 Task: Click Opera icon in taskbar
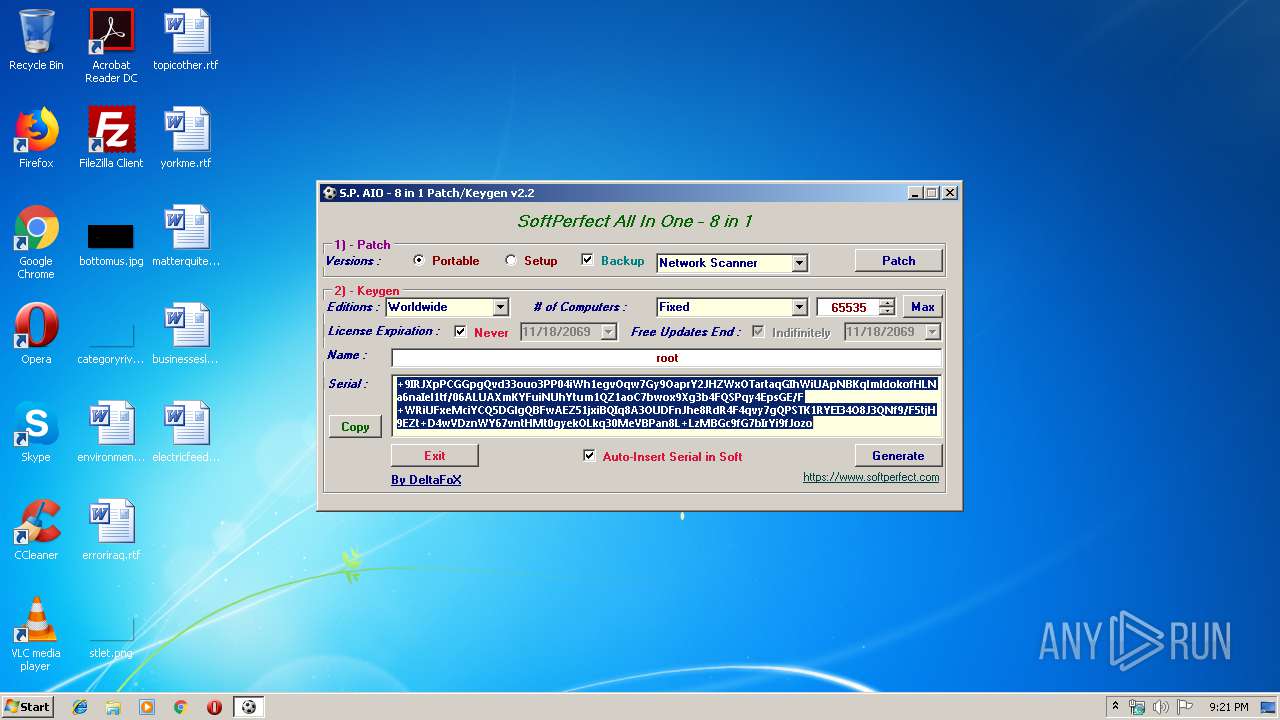(x=214, y=707)
